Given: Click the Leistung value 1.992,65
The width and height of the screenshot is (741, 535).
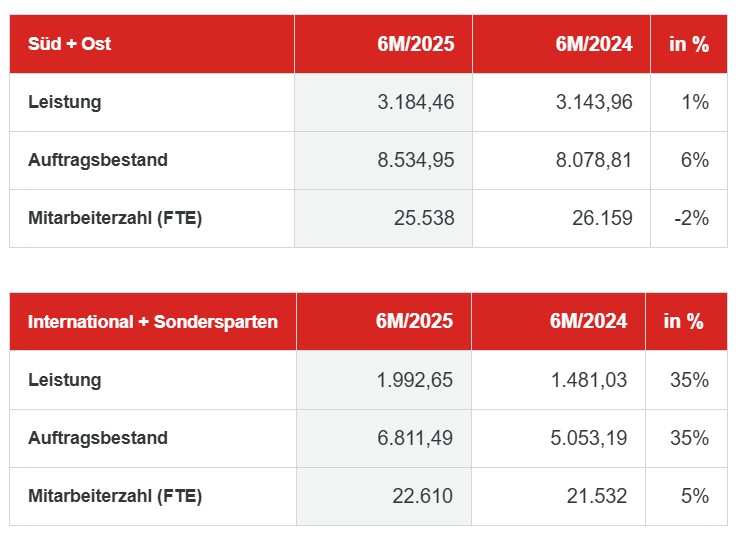Looking at the screenshot, I should point(412,380).
